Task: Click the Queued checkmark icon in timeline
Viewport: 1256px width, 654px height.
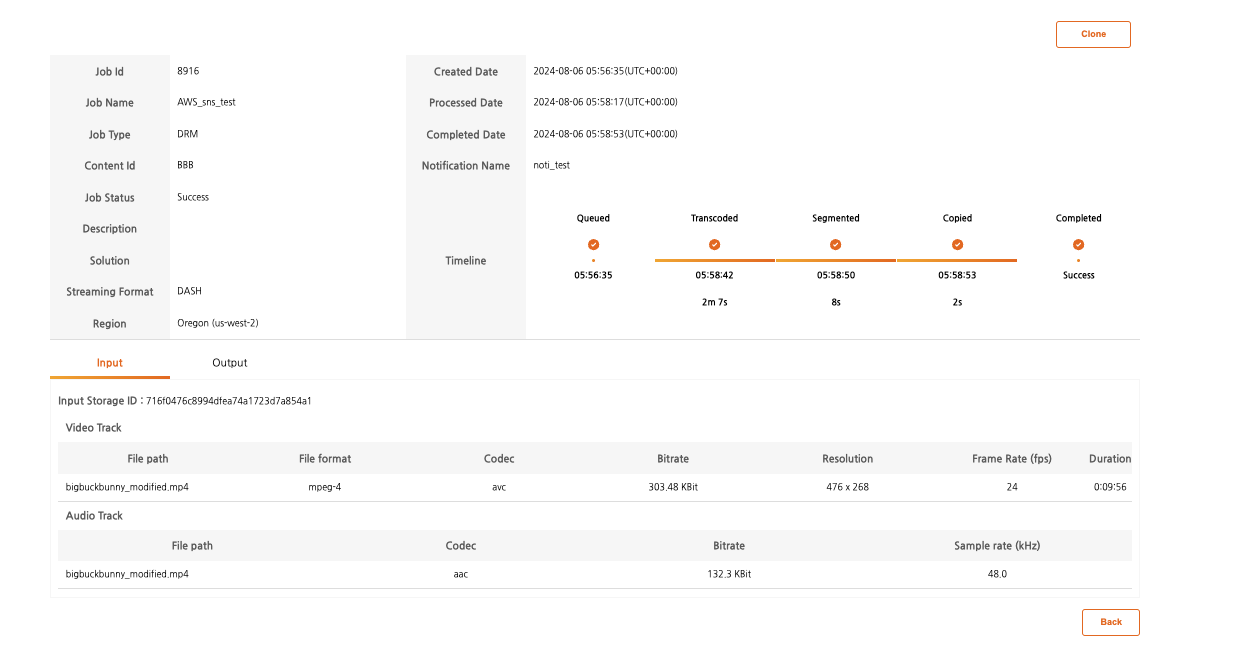Action: [593, 244]
